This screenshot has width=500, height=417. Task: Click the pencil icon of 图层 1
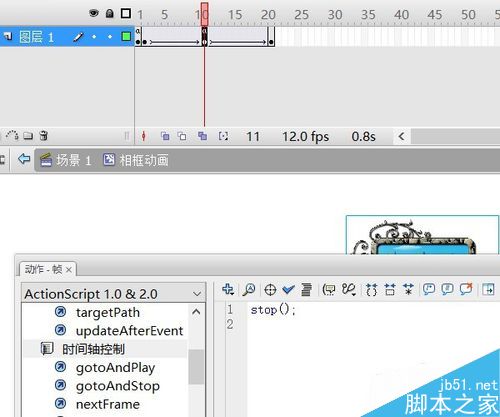click(78, 37)
